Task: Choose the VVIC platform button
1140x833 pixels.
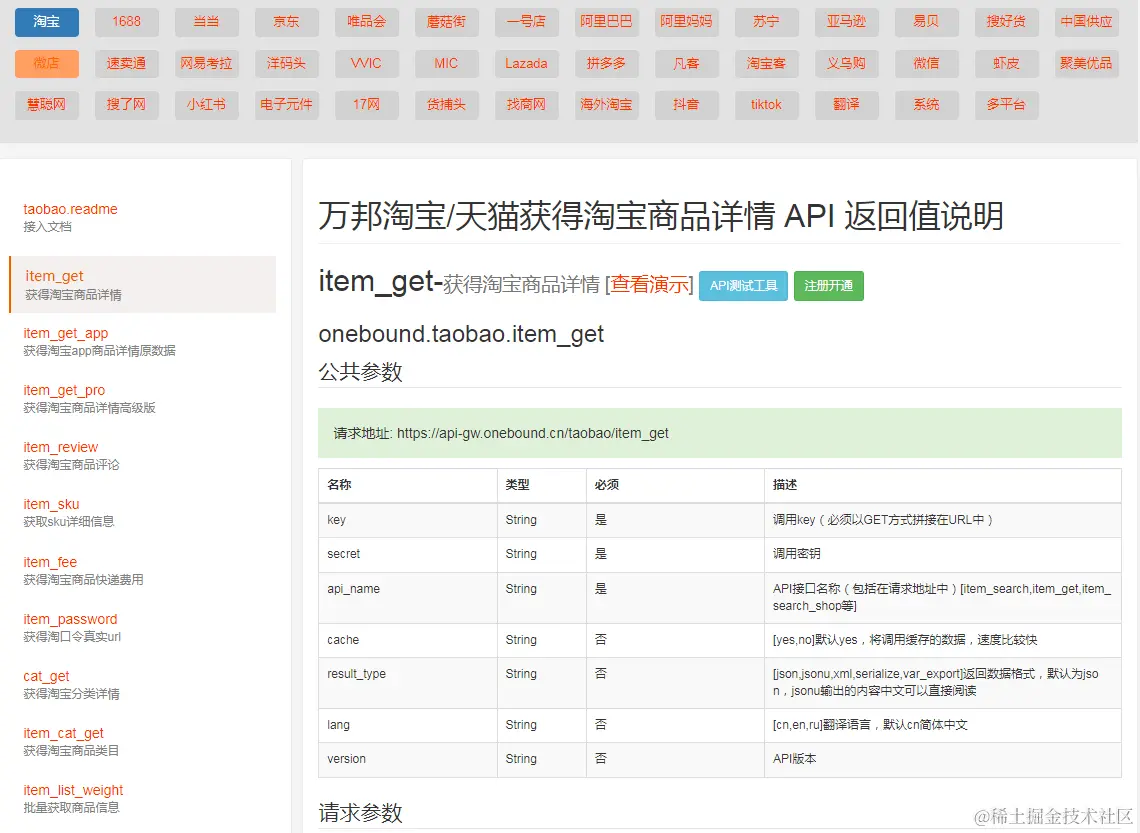Action: click(x=366, y=63)
